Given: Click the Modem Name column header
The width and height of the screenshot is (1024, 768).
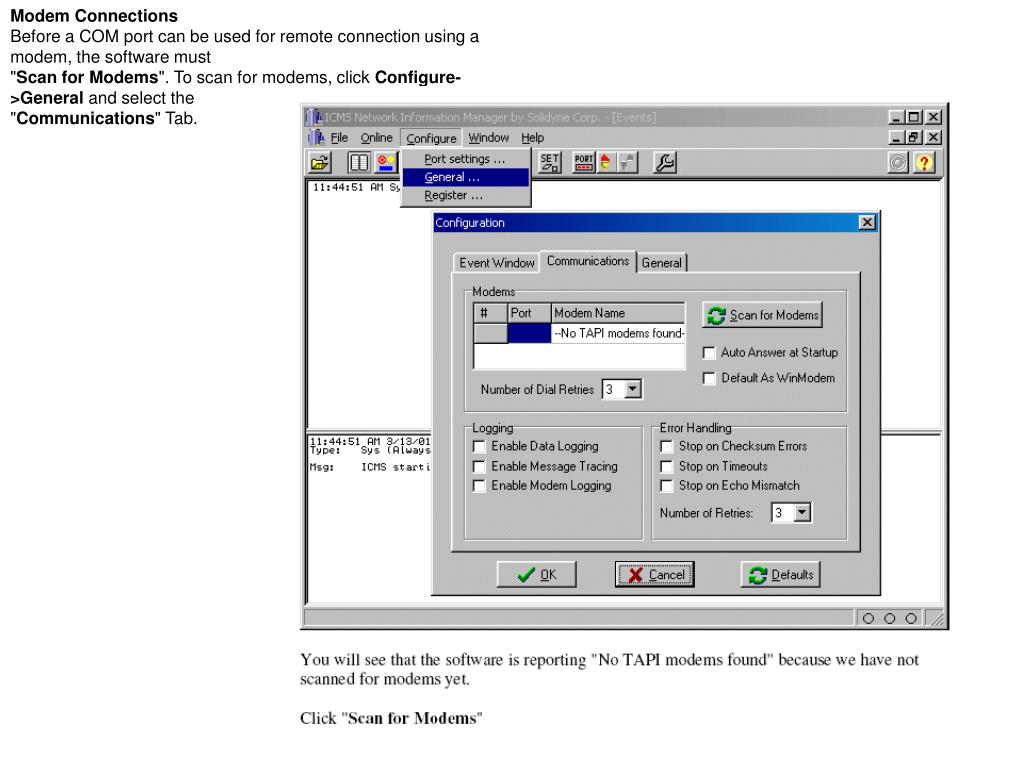Looking at the screenshot, I should (x=618, y=313).
